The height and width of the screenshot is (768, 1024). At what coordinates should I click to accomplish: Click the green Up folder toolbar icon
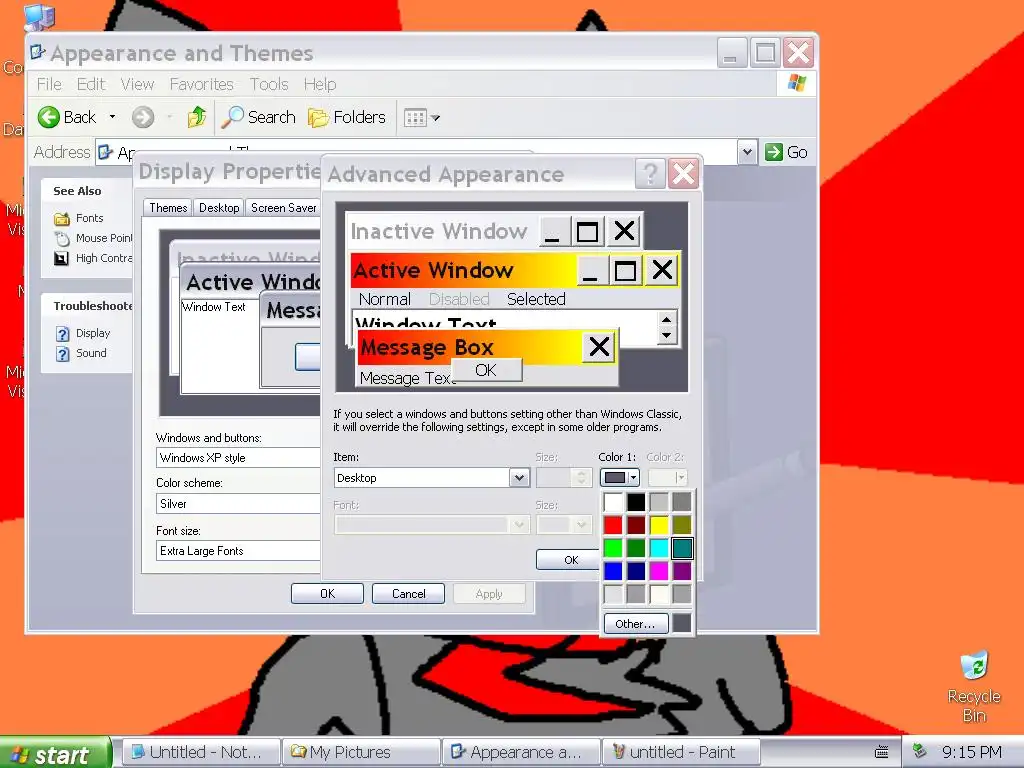tap(197, 118)
